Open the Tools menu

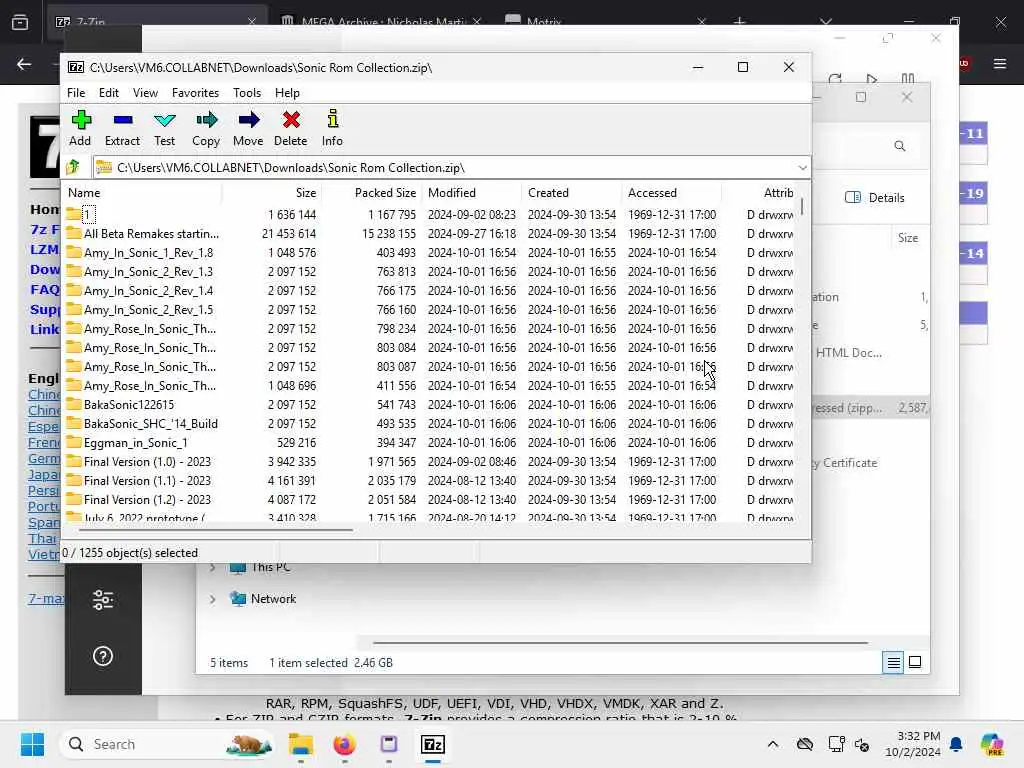[247, 93]
